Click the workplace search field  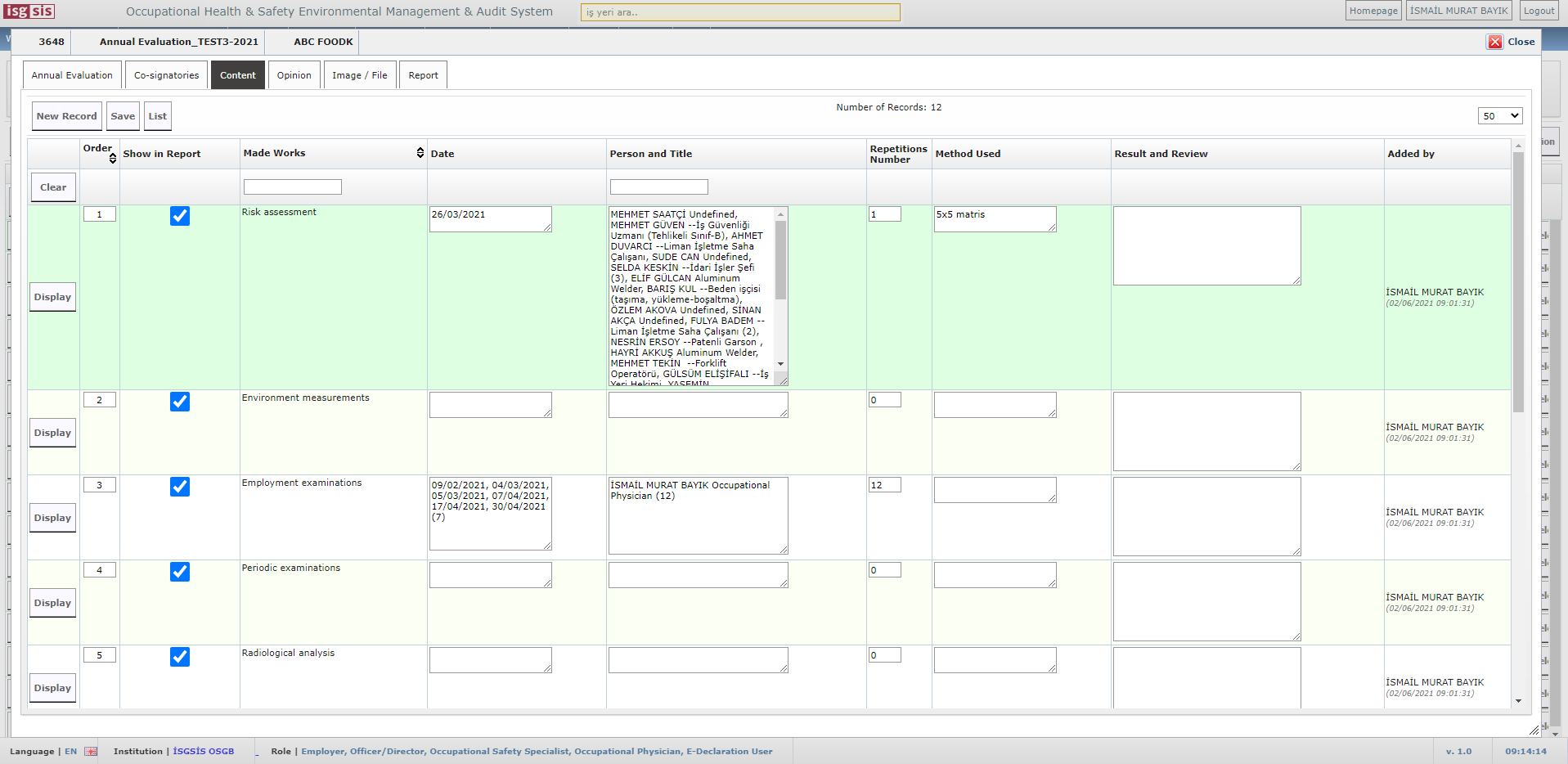[739, 12]
